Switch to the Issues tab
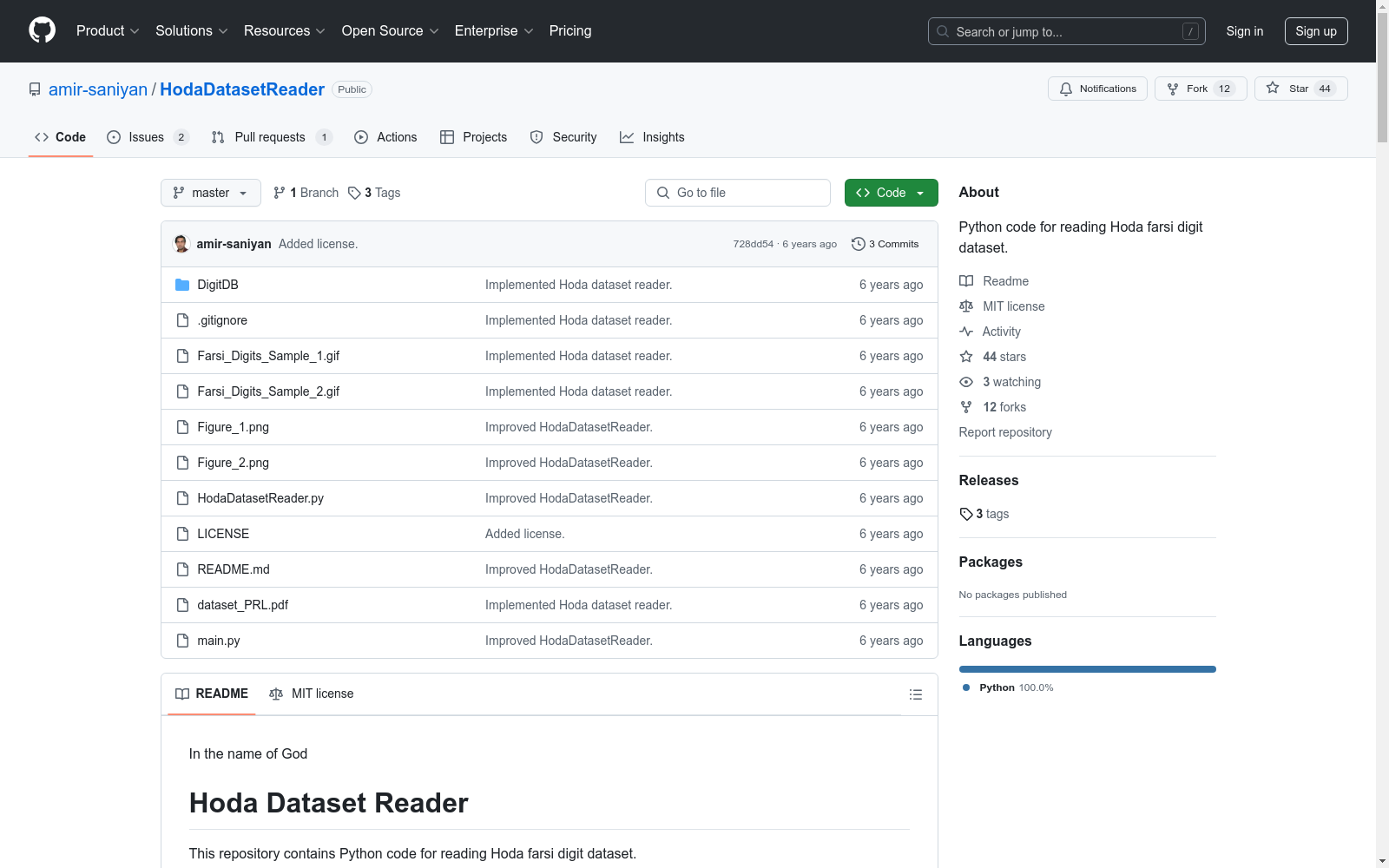 tap(146, 137)
